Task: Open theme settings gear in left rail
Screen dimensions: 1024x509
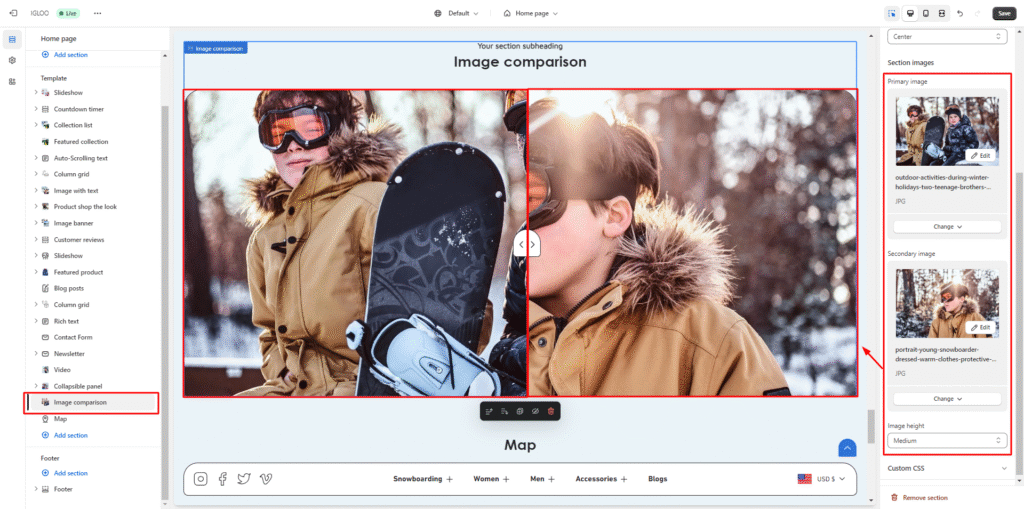Action: pos(12,60)
